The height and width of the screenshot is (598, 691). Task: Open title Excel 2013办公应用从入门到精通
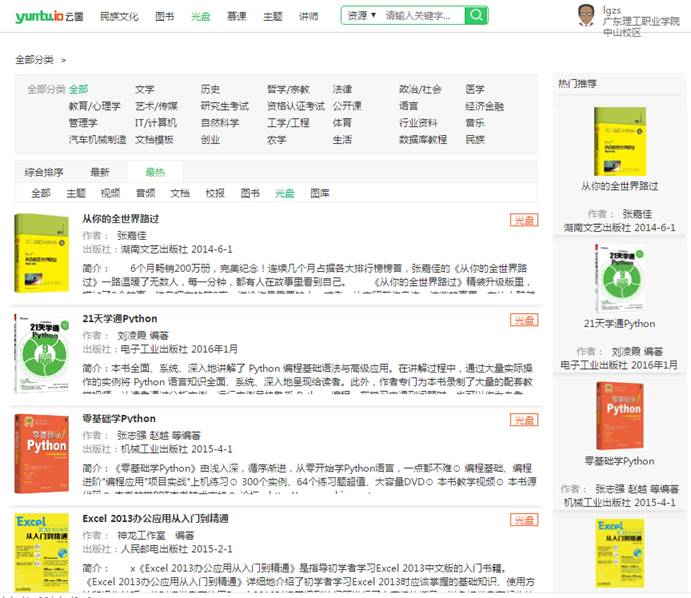tap(156, 519)
